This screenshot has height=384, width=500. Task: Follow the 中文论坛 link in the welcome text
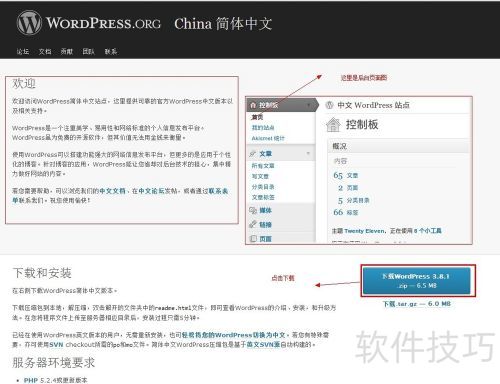coord(151,191)
